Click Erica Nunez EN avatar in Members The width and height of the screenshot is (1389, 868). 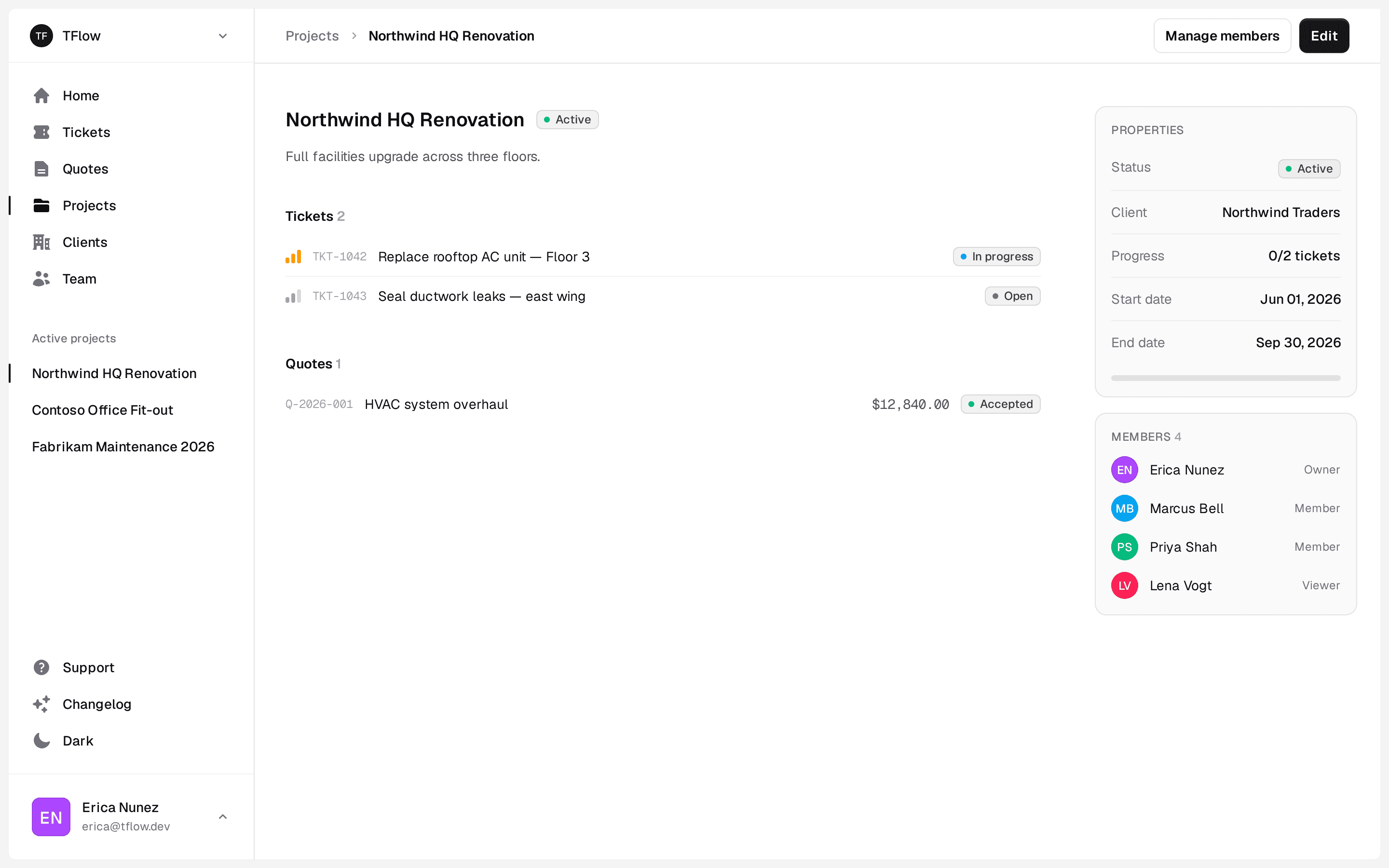(x=1124, y=470)
